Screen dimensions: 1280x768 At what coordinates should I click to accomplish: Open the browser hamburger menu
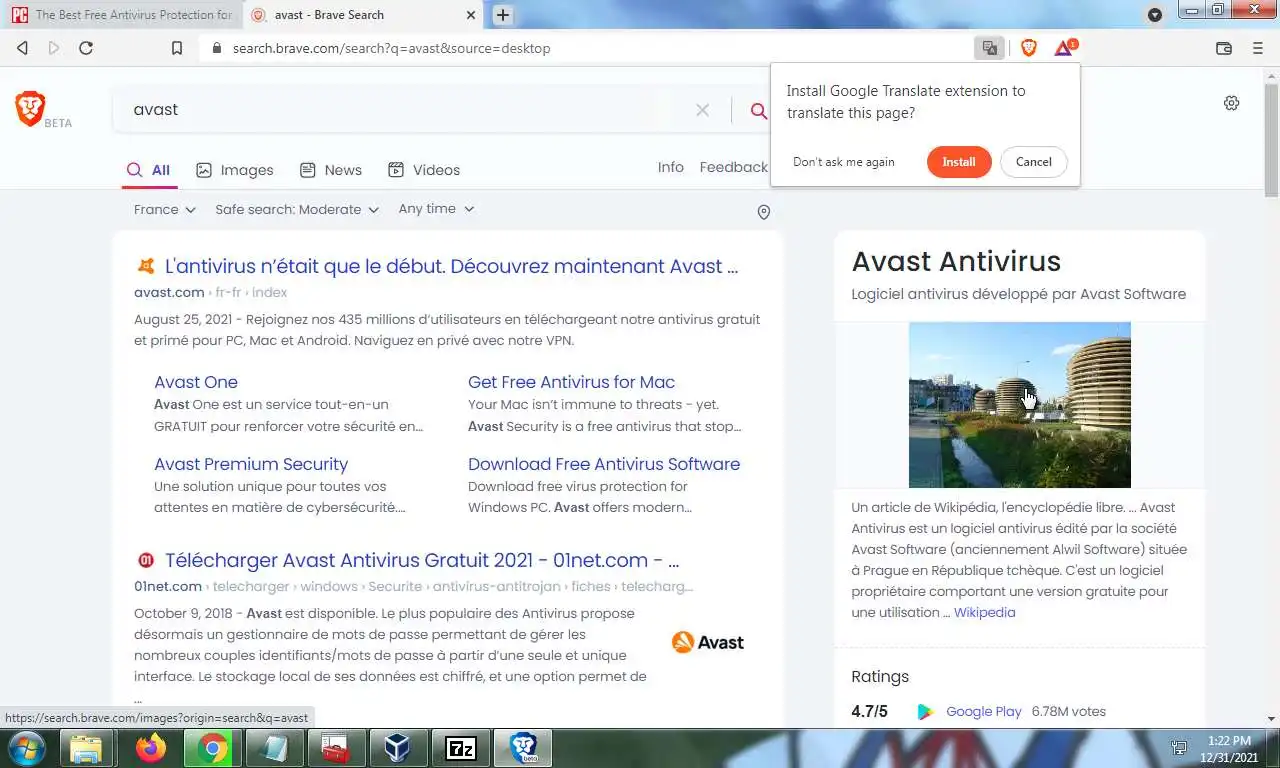coord(1258,48)
